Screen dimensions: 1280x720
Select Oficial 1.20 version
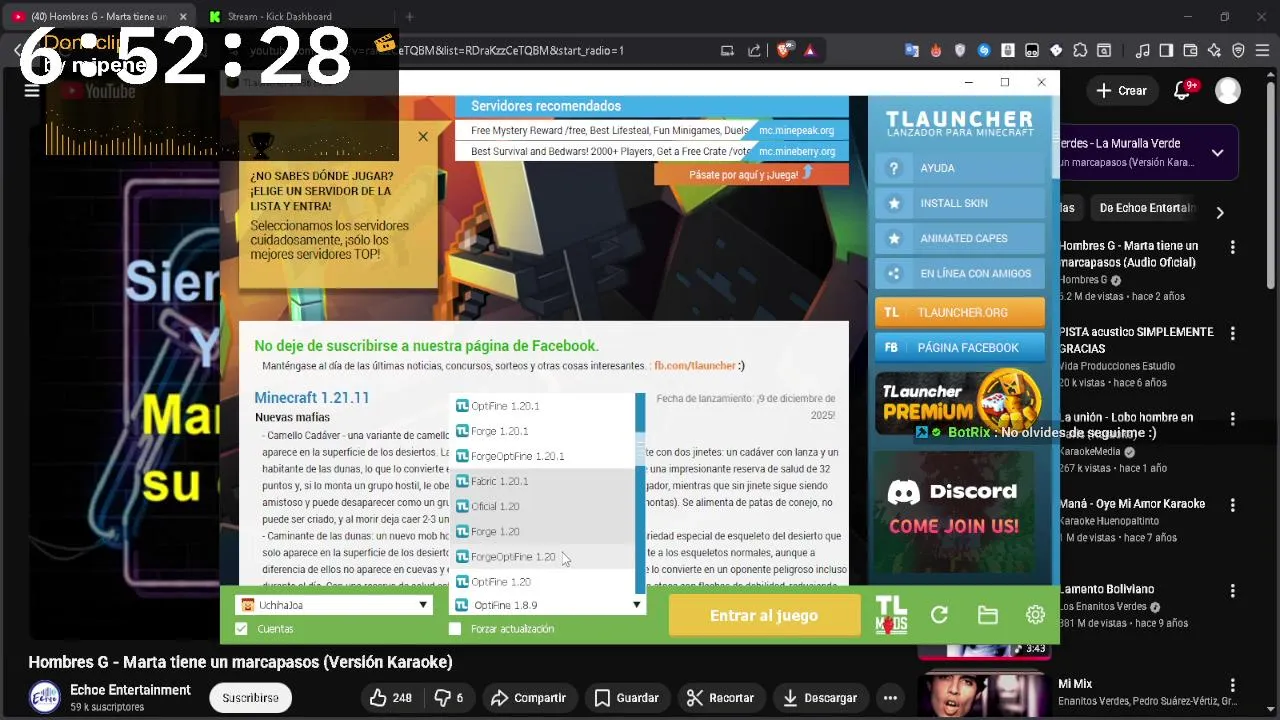(542, 506)
